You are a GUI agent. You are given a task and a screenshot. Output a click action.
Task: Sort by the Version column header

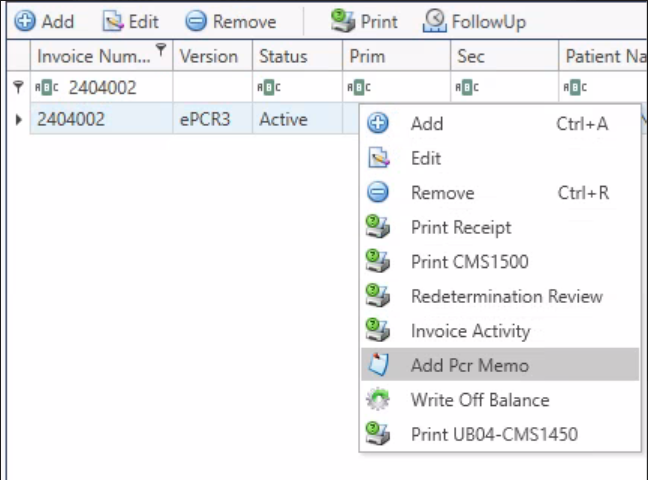click(208, 56)
